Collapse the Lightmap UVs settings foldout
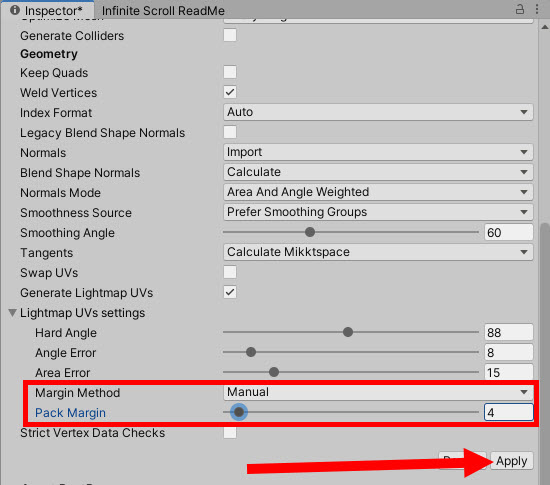This screenshot has height=485, width=550. coord(13,312)
